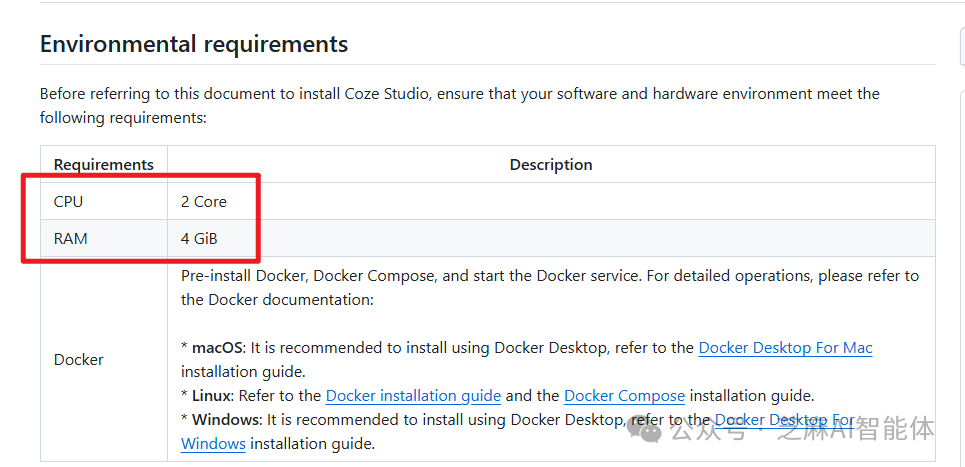Click the WeChat logo icon in the watermark
Screen dimensions: 965x467
point(650,429)
